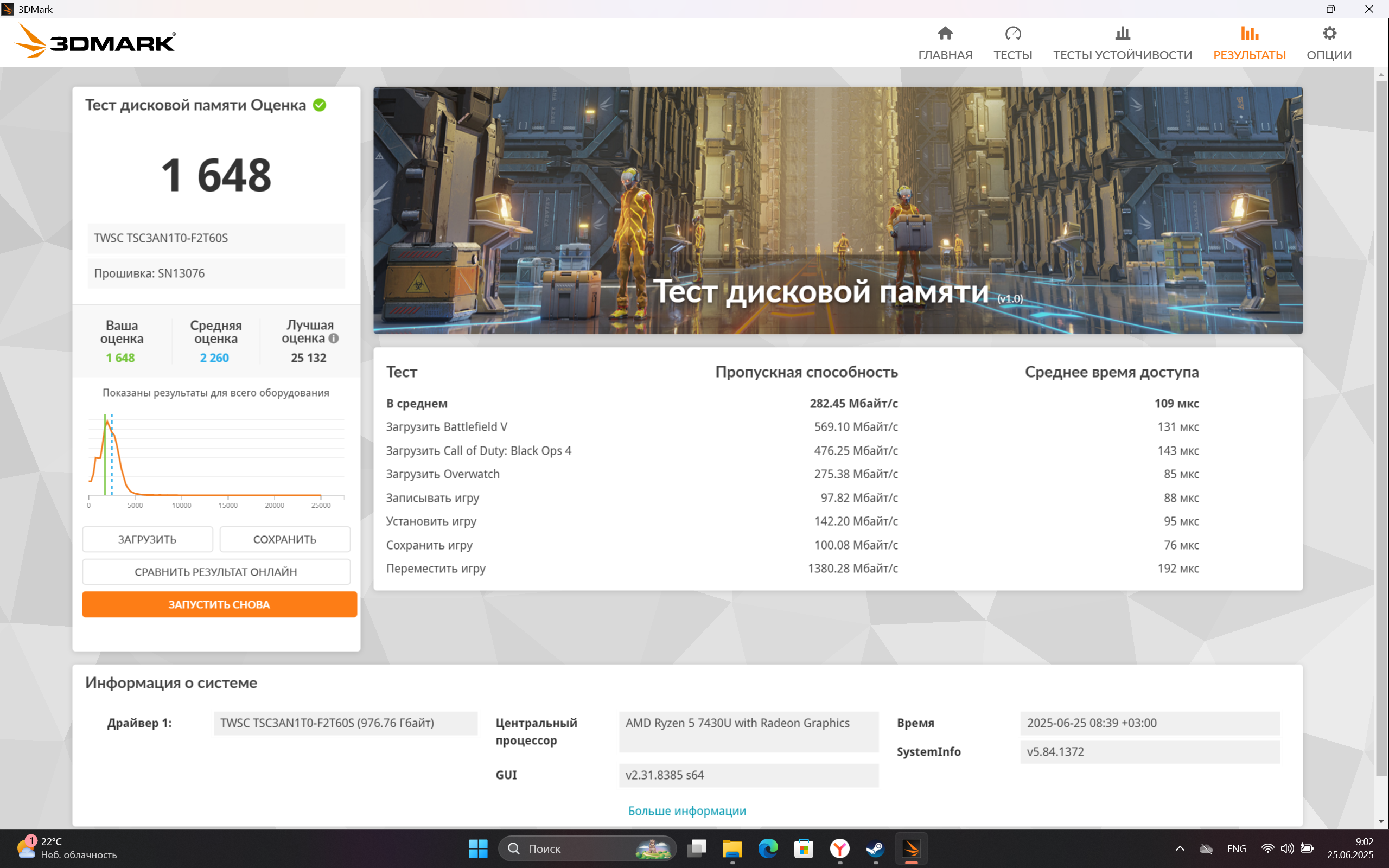The height and width of the screenshot is (868, 1389).
Task: Click the 3DMark logo
Action: pyautogui.click(x=95, y=41)
